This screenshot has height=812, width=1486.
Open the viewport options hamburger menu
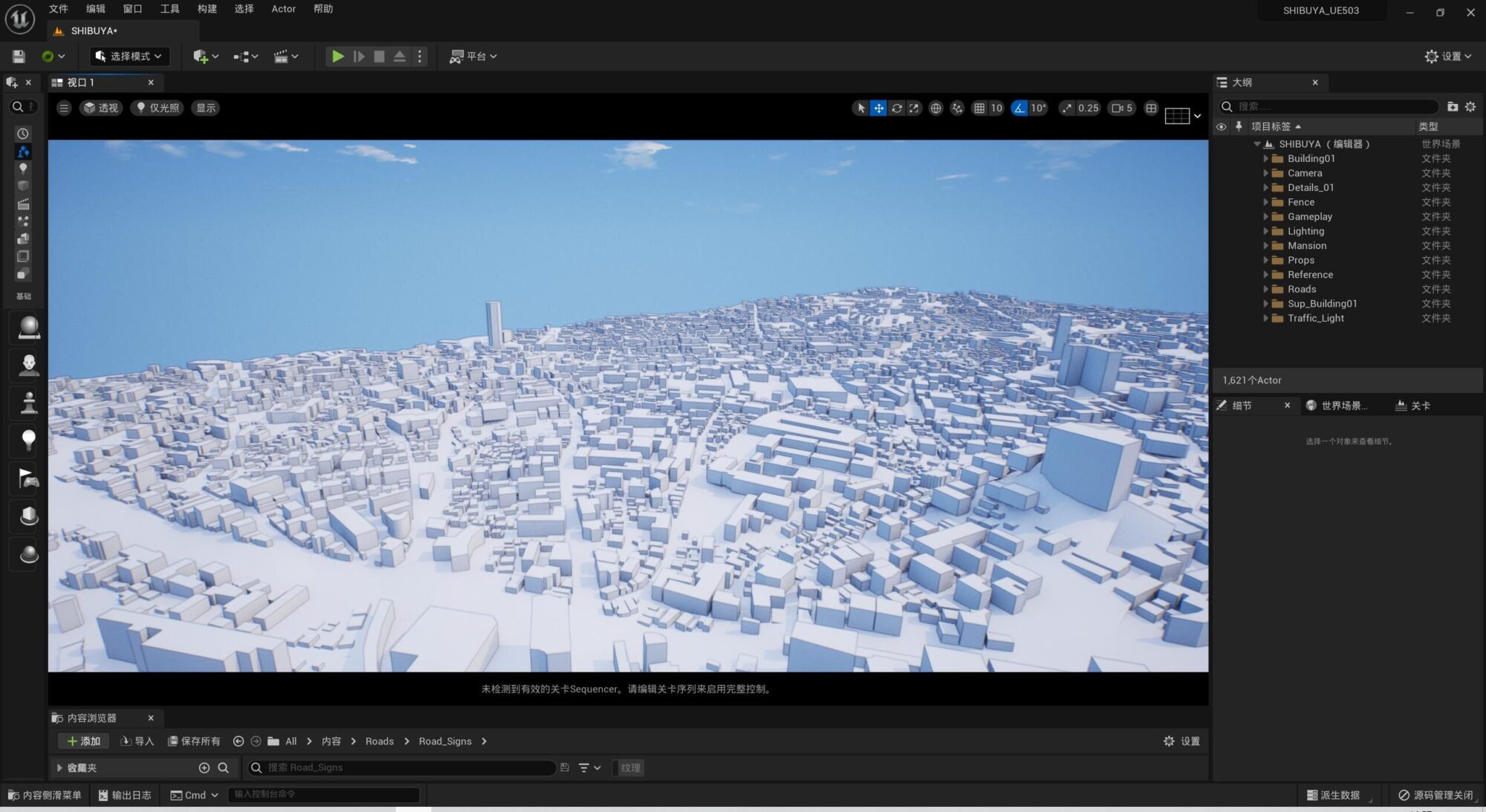(x=64, y=108)
